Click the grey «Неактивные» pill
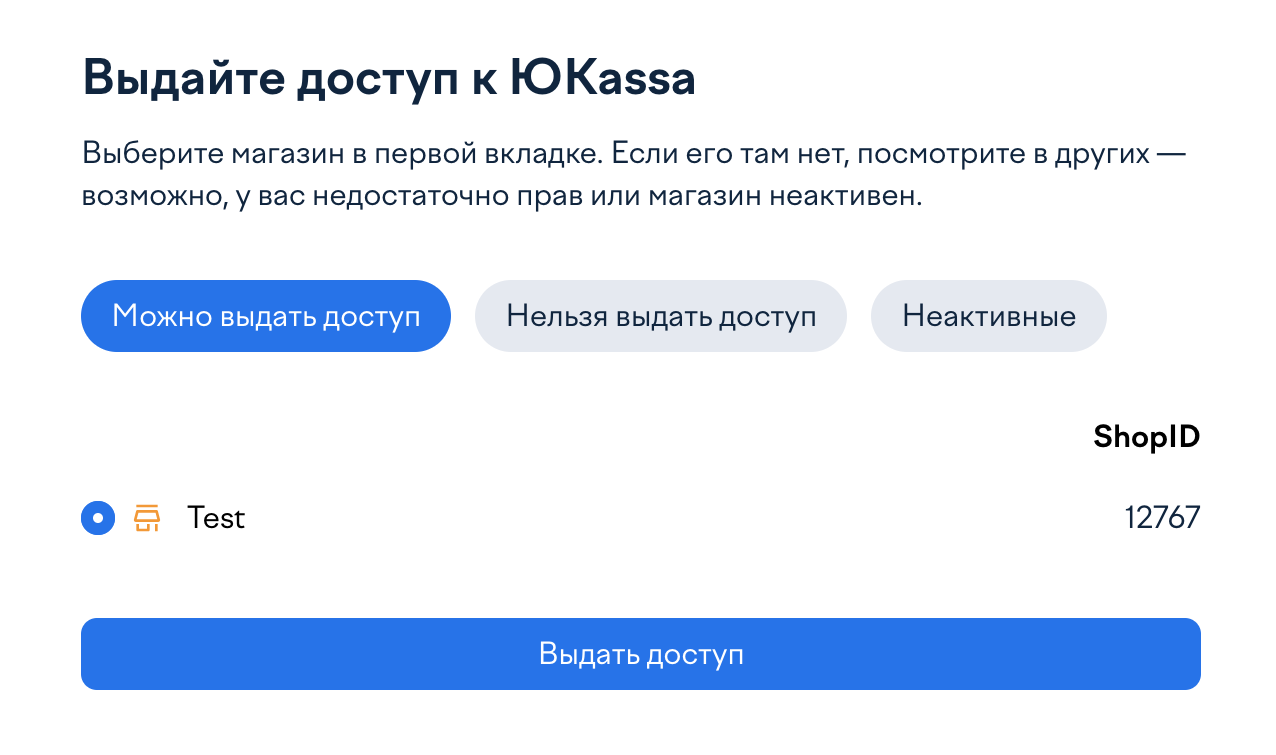The height and width of the screenshot is (755, 1276). 988,315
